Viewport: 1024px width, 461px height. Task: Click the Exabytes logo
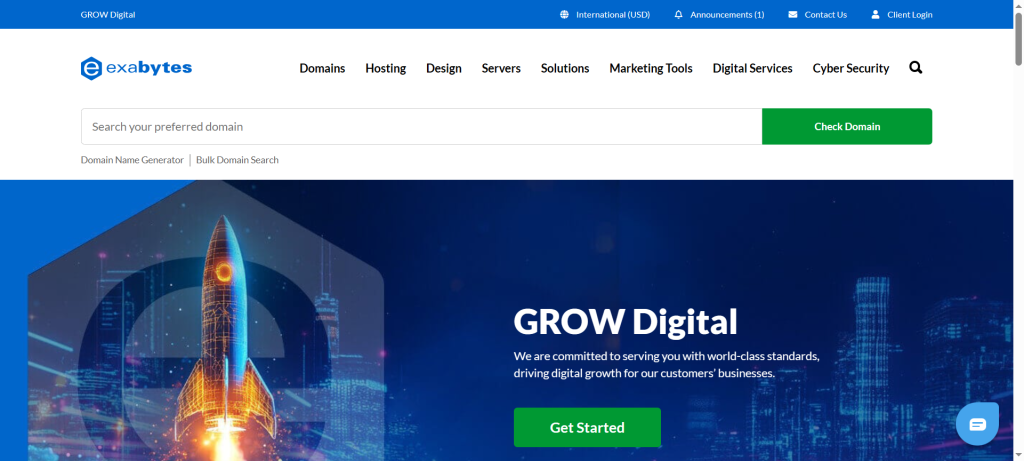coord(136,68)
